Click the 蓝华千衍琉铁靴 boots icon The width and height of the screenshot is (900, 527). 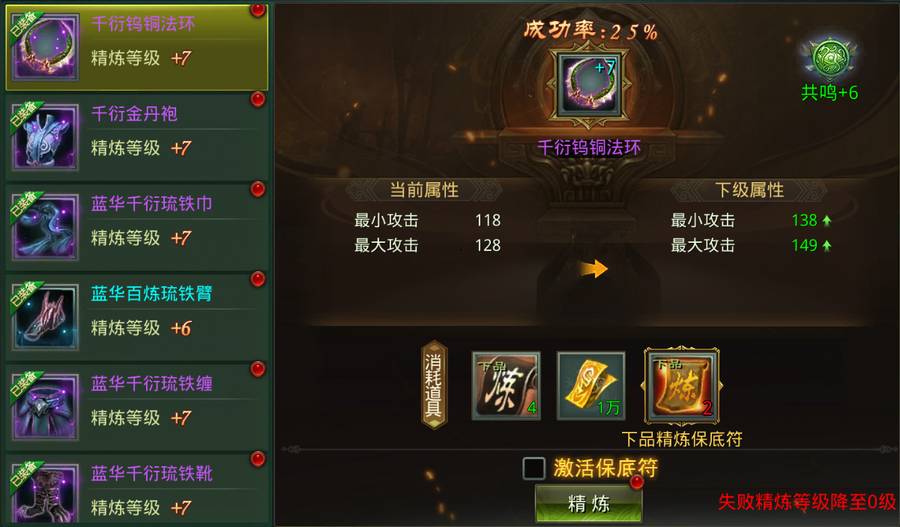pos(45,494)
